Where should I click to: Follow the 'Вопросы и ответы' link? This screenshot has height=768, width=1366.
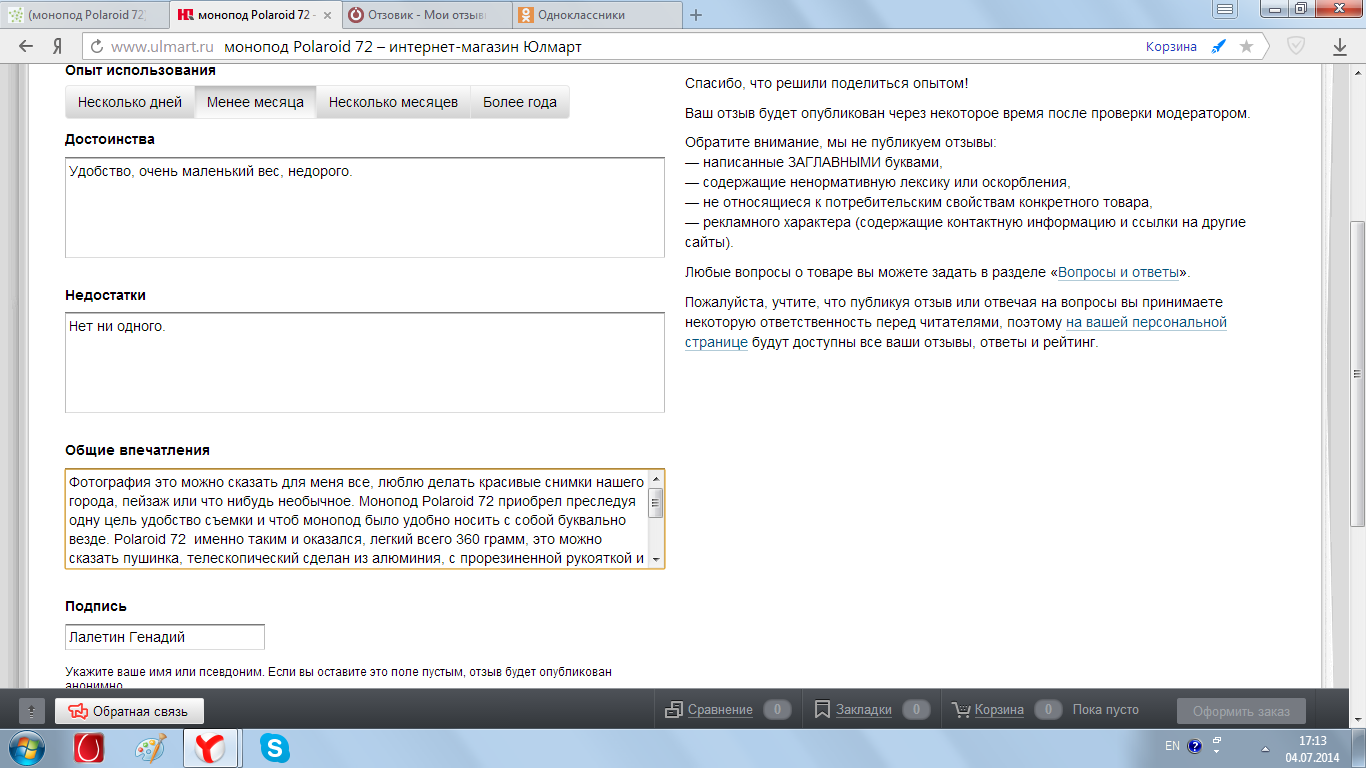pyautogui.click(x=1119, y=272)
